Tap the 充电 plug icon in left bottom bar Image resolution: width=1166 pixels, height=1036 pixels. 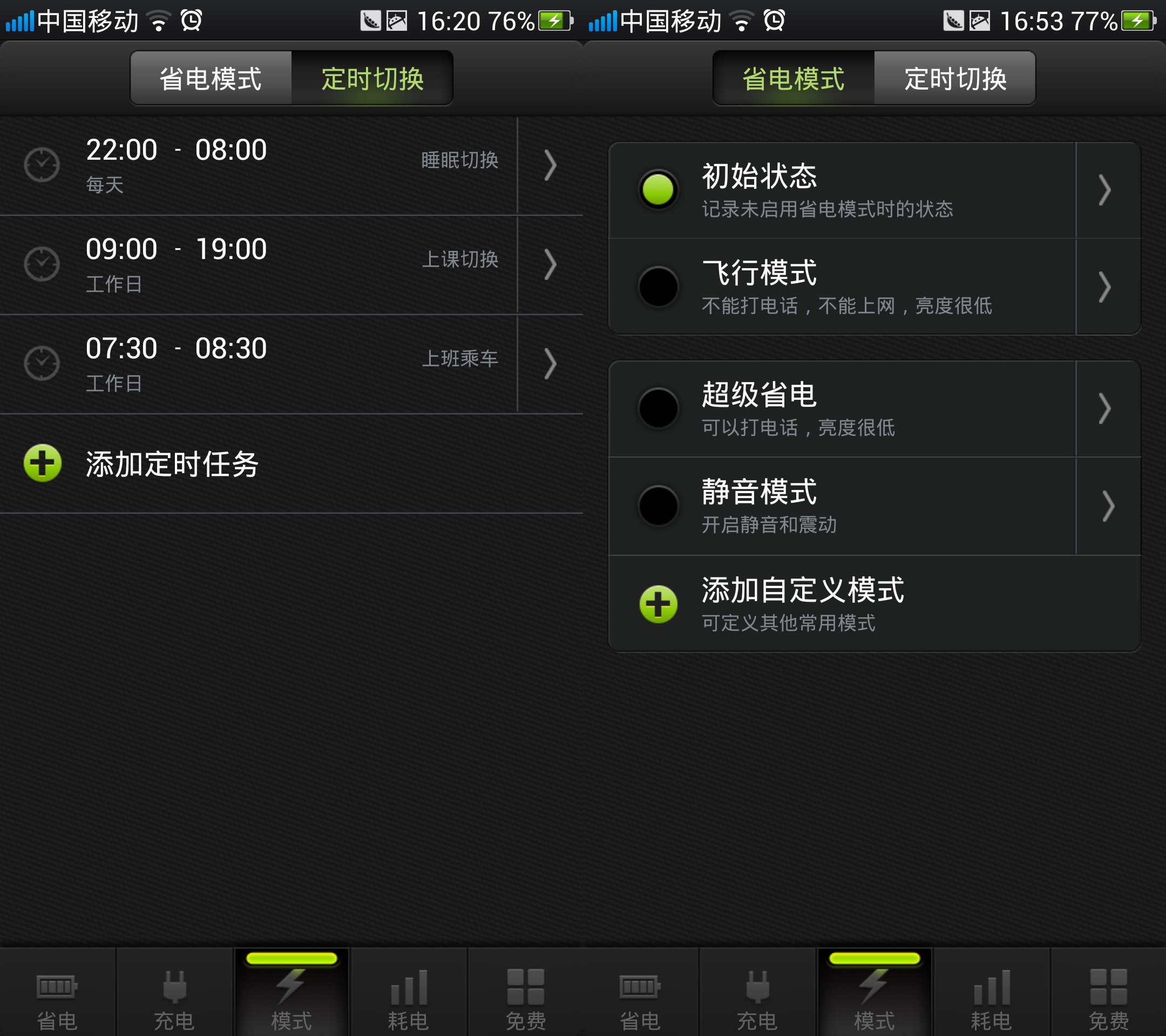tap(174, 986)
